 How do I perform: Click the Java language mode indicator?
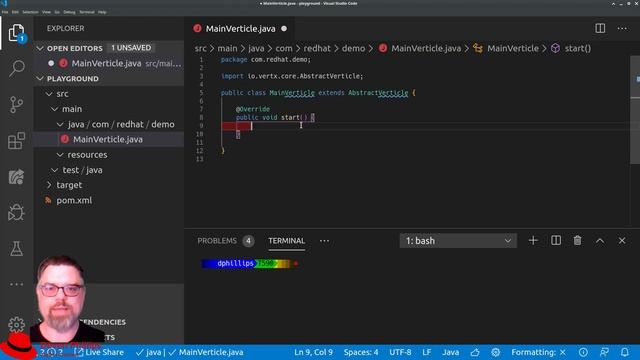(451, 352)
